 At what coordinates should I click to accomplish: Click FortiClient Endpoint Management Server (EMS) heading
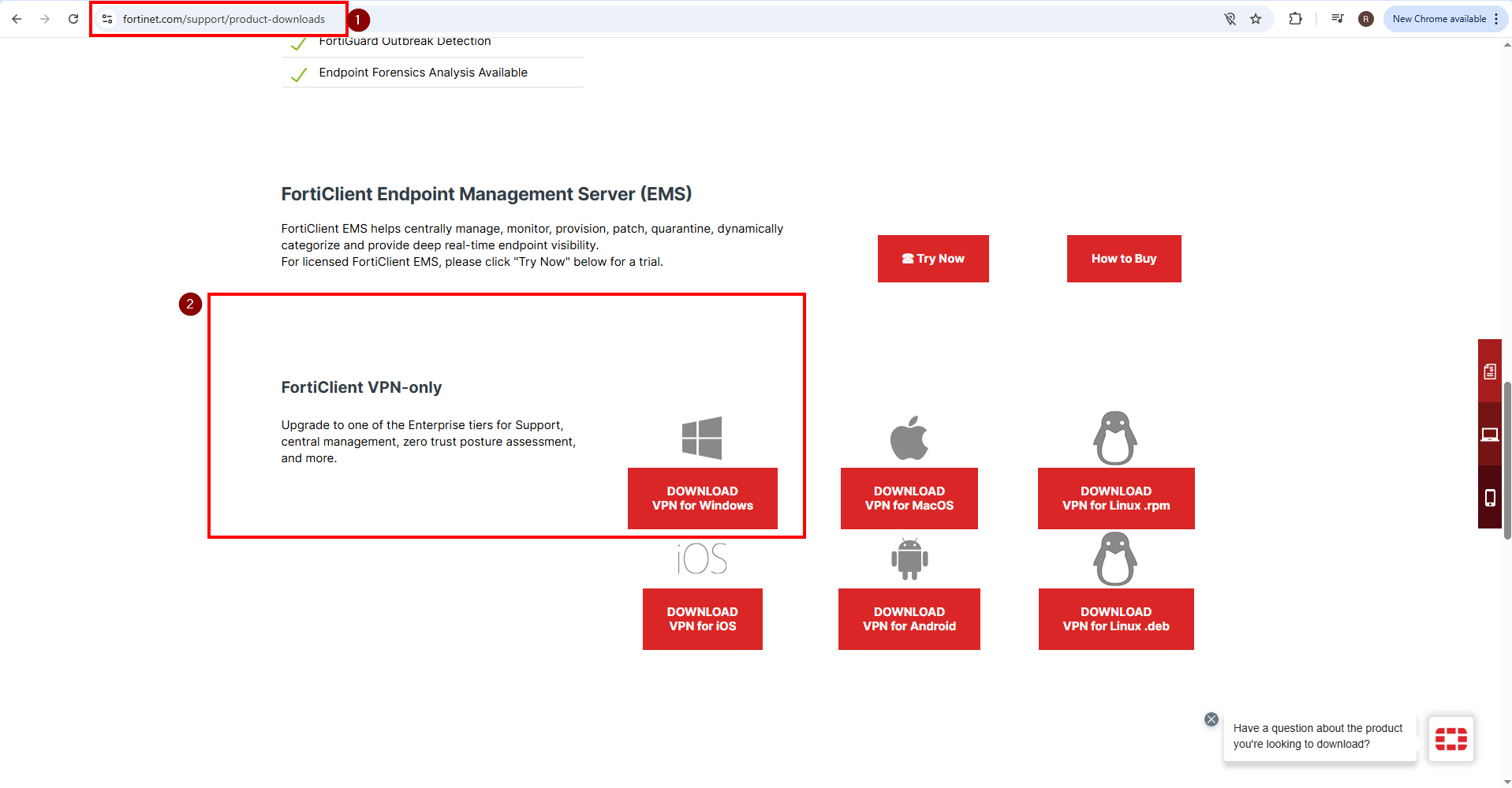(487, 194)
